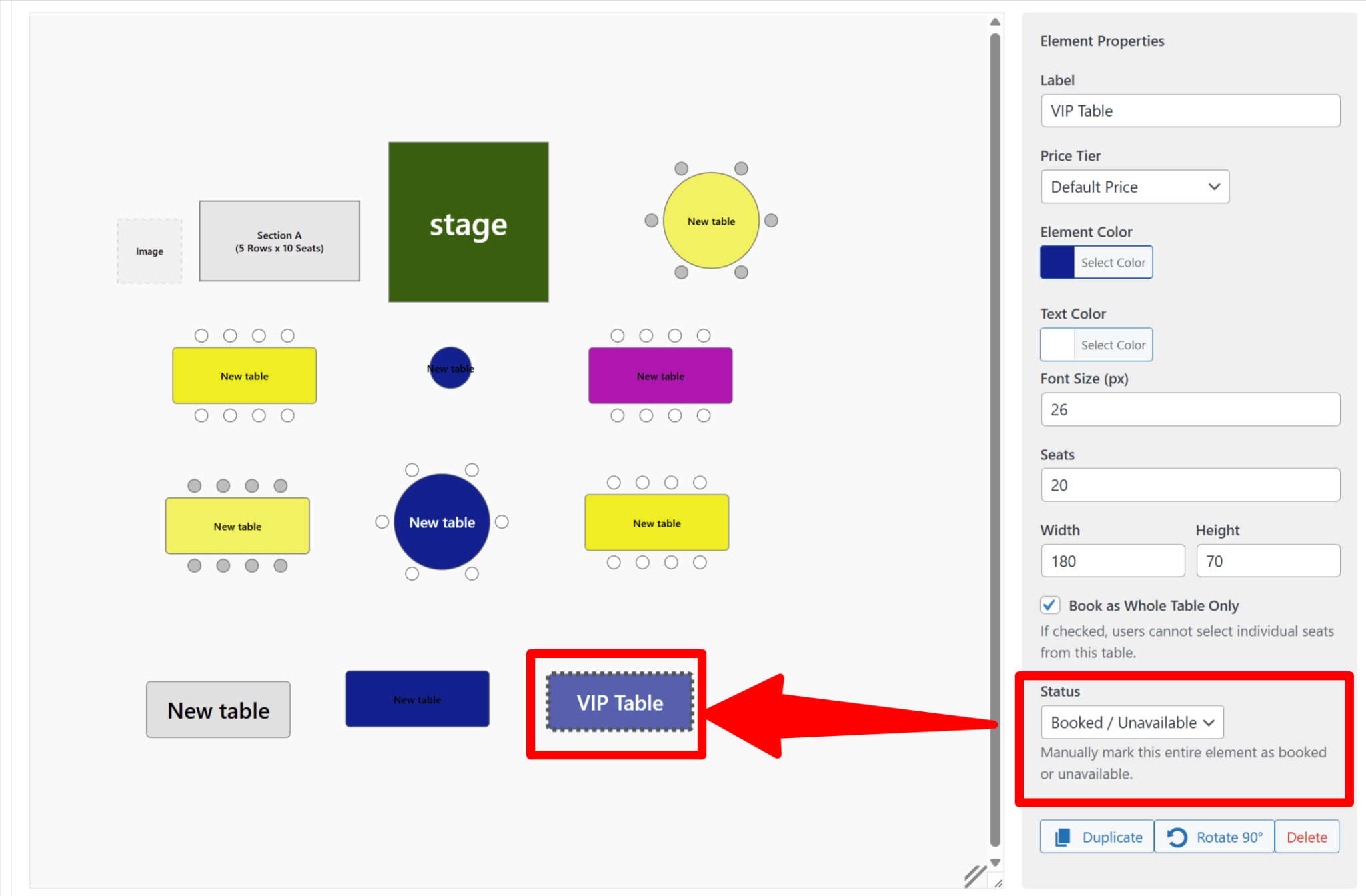Select the VIP Table element
The width and height of the screenshot is (1366, 896).
(x=620, y=702)
